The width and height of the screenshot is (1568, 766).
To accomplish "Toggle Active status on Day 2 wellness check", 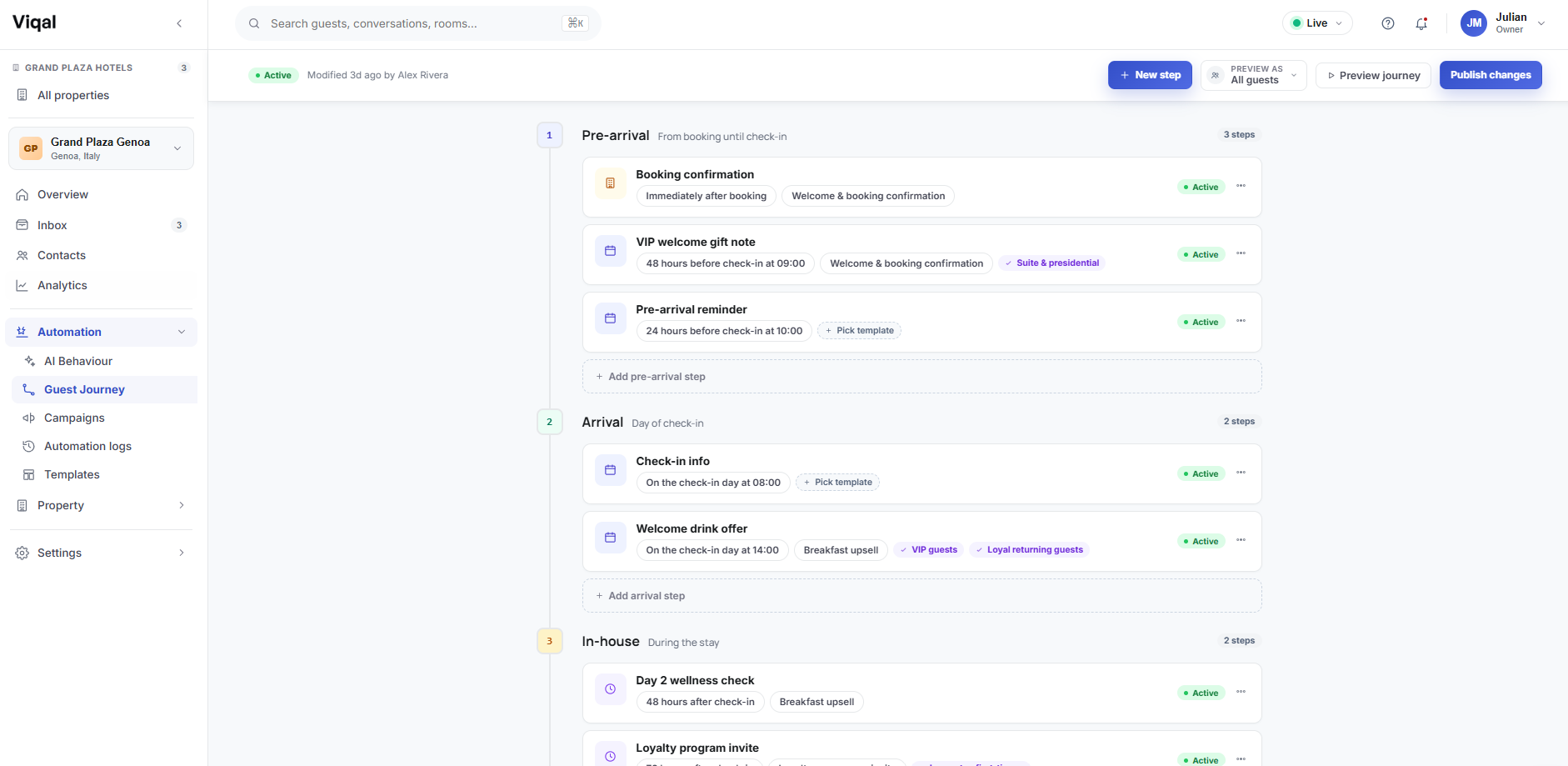I will (1201, 693).
